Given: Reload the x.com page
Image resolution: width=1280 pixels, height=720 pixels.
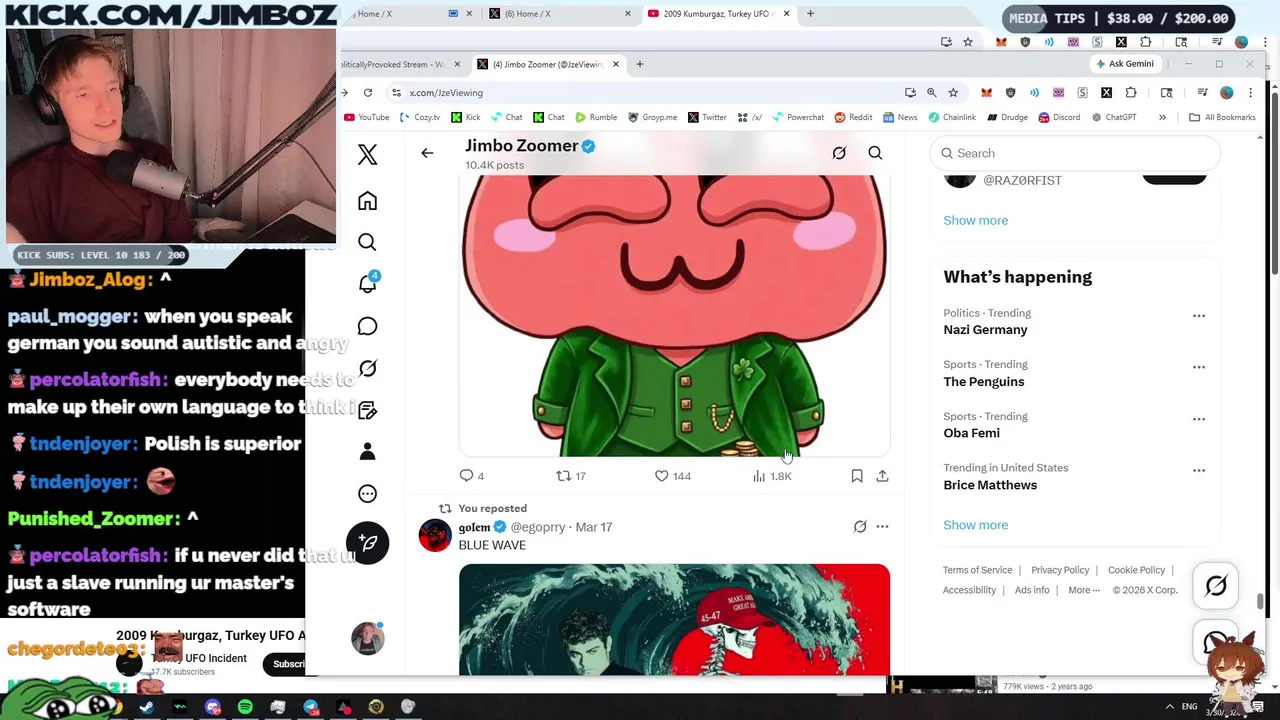Looking at the screenshot, I should coord(368,93).
